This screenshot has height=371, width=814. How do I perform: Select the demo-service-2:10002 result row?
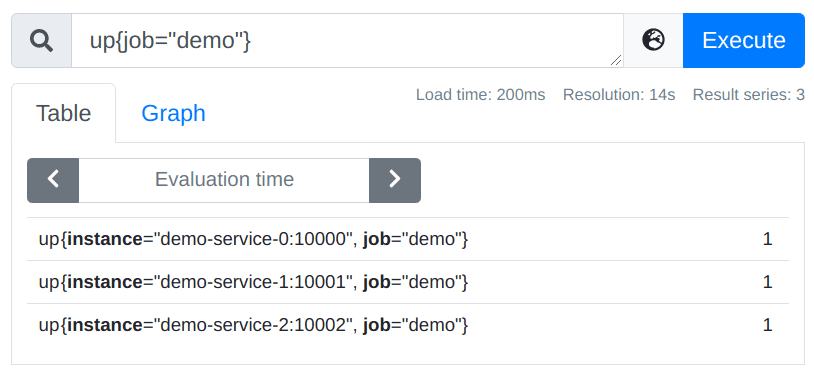coord(408,325)
